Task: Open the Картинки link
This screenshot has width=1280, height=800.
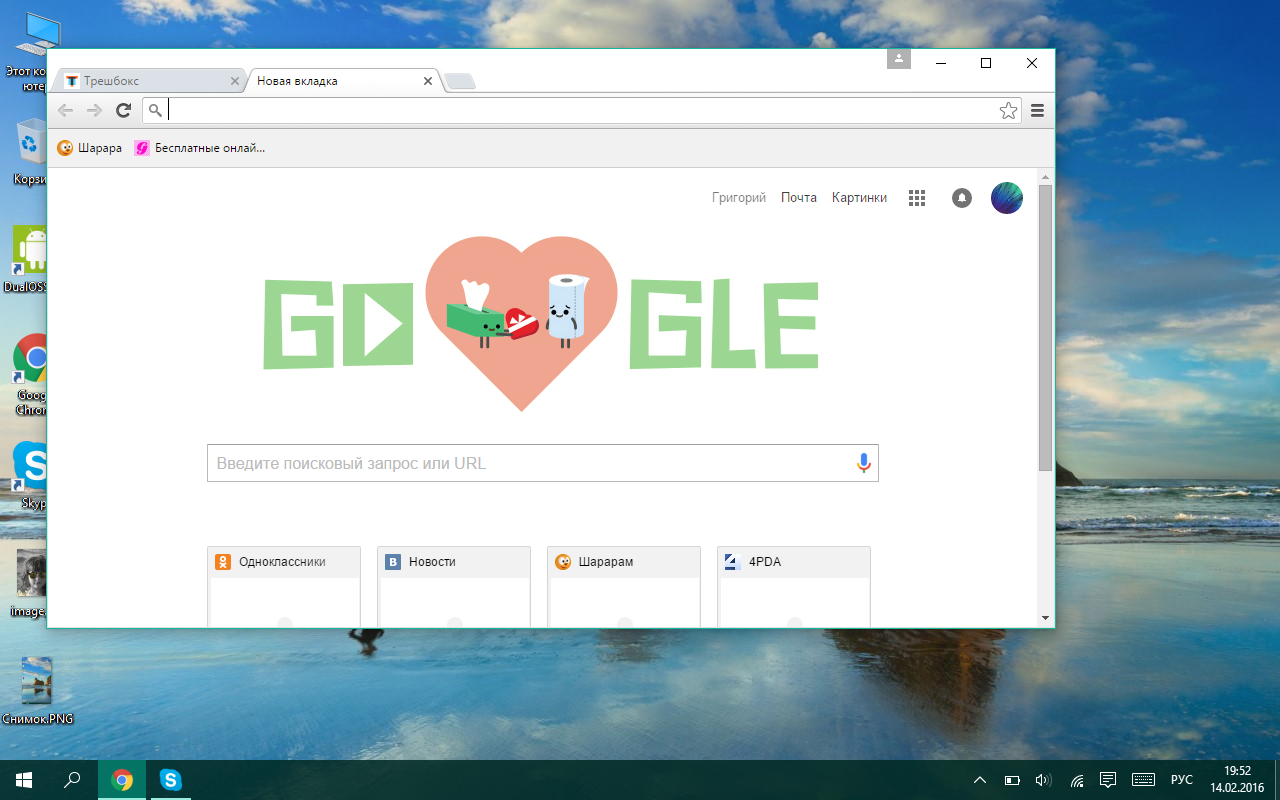Action: click(859, 198)
